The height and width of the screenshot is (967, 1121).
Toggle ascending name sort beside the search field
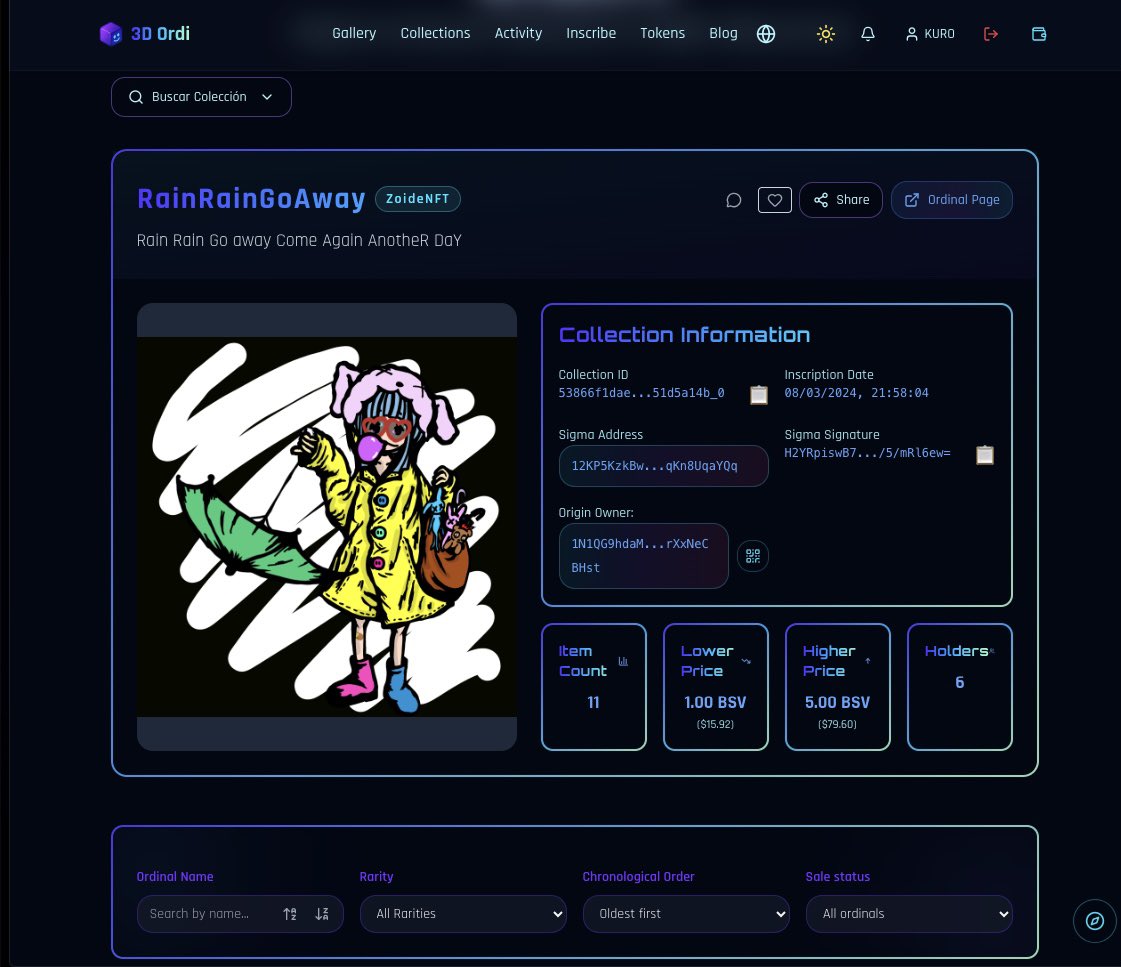tap(290, 913)
